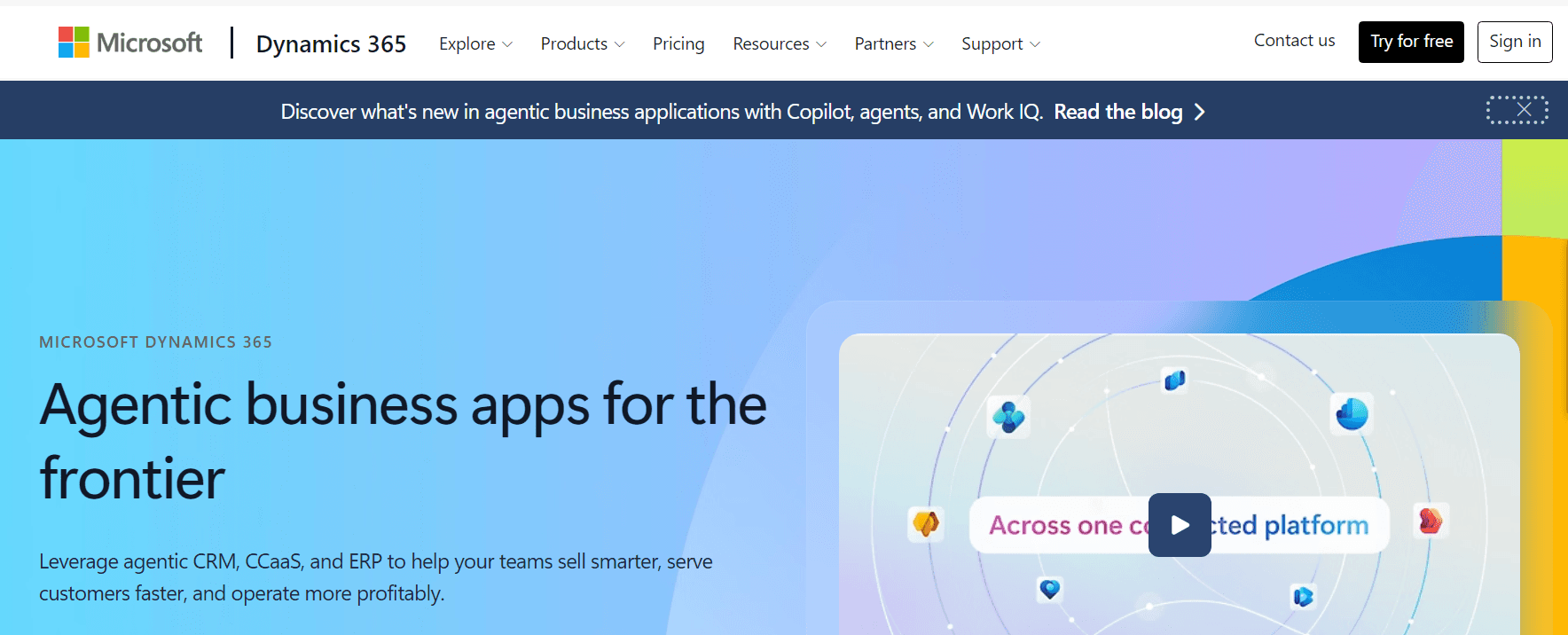
Task: Click the Try for free button
Action: pos(1411,42)
